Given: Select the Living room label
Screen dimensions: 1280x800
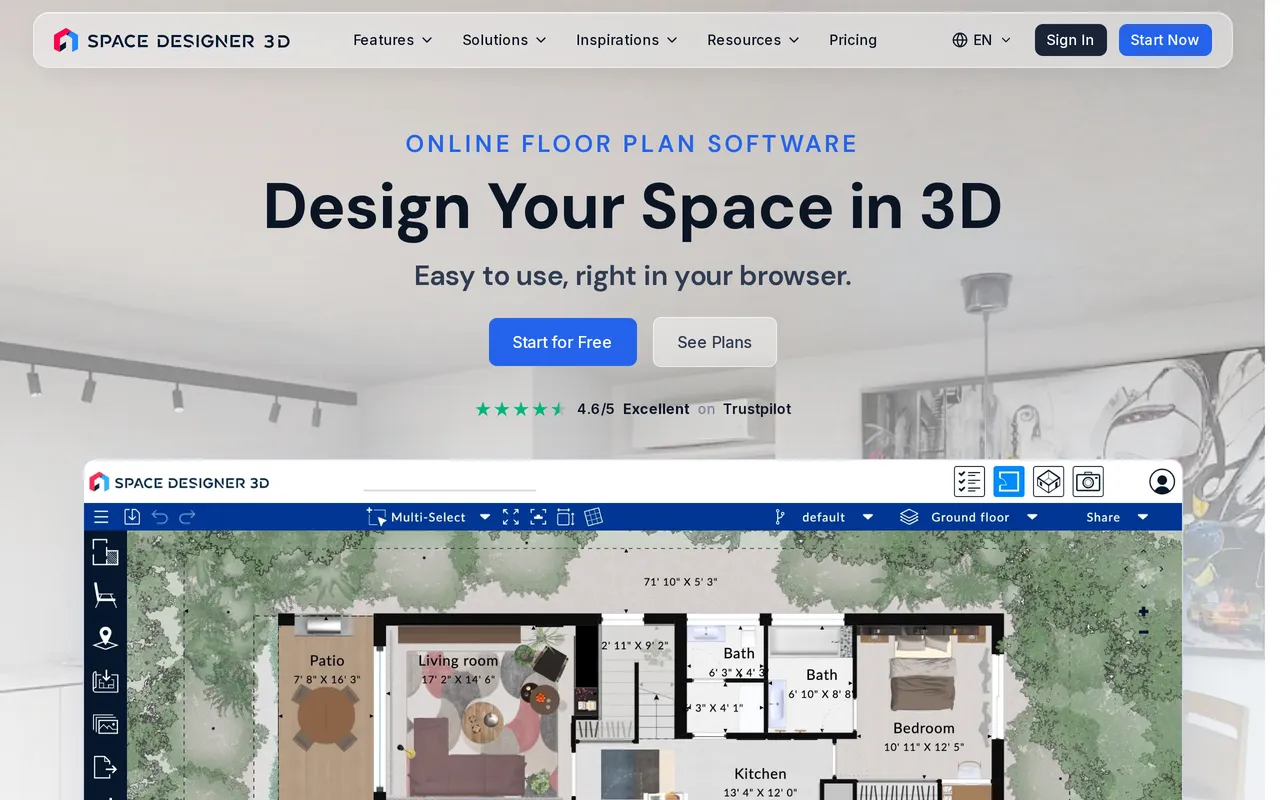Looking at the screenshot, I should [x=458, y=661].
